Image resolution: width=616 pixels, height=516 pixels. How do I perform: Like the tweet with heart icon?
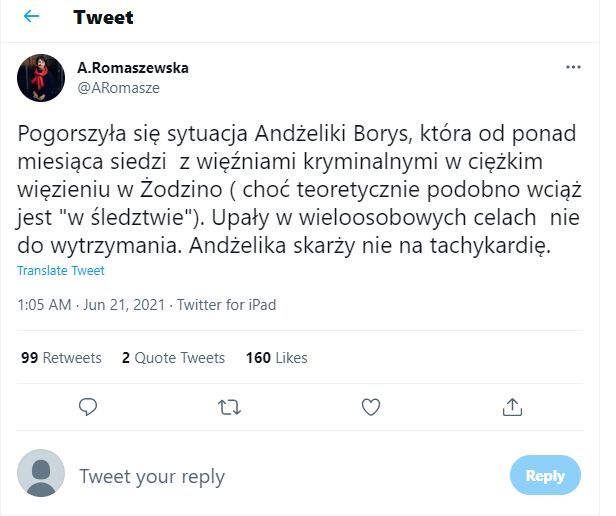[371, 406]
